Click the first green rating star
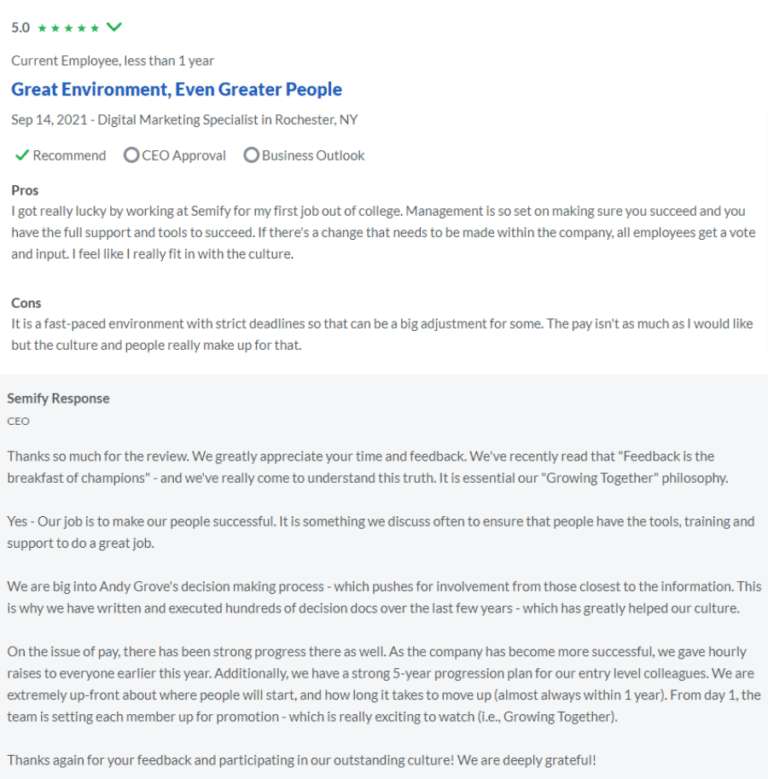768x779 pixels. click(42, 28)
